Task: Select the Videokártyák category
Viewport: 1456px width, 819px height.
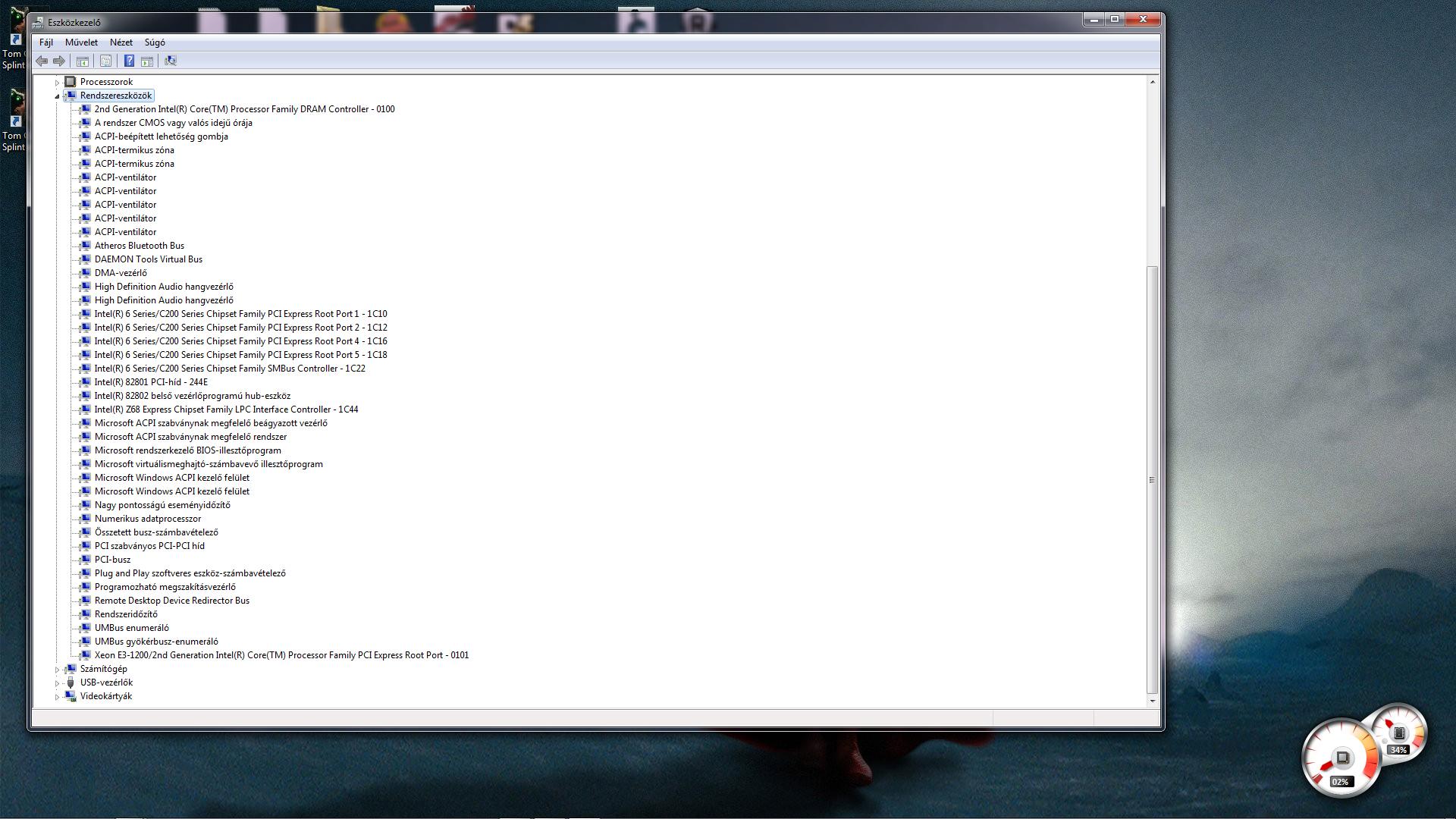Action: coord(106,696)
